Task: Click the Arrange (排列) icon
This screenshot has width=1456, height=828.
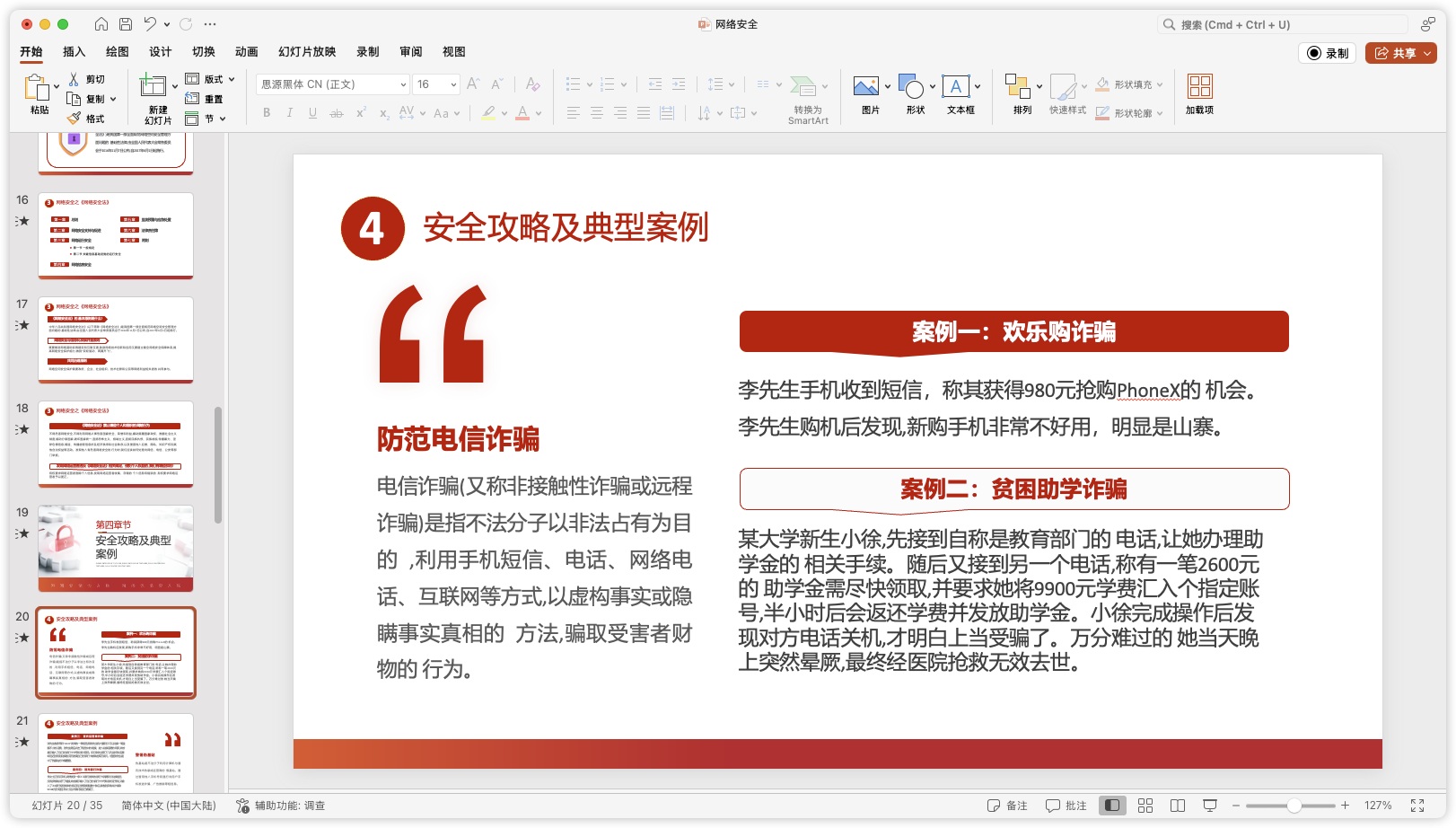Action: coord(1017,87)
